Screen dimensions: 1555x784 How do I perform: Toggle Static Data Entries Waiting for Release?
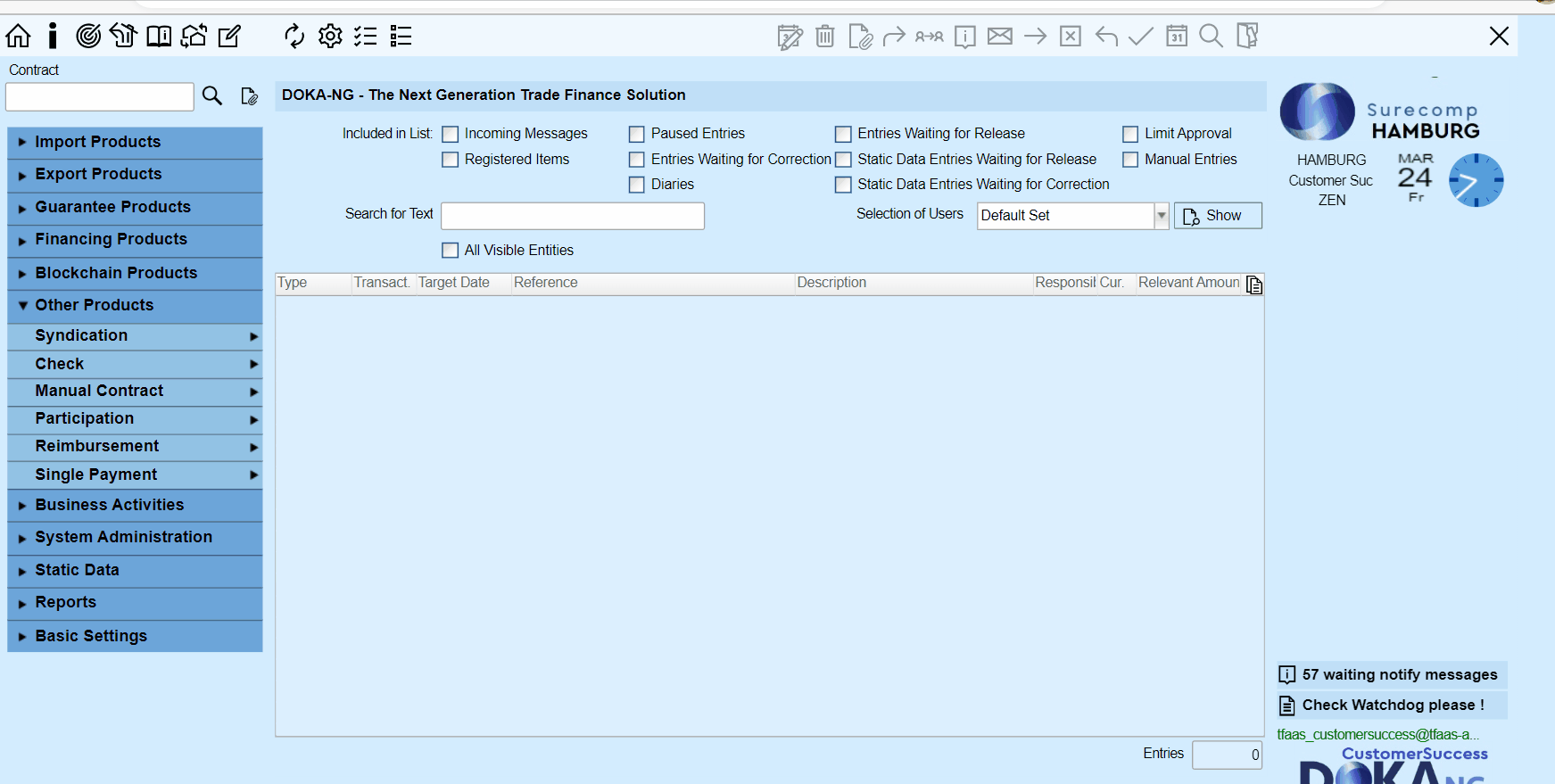[x=843, y=160]
